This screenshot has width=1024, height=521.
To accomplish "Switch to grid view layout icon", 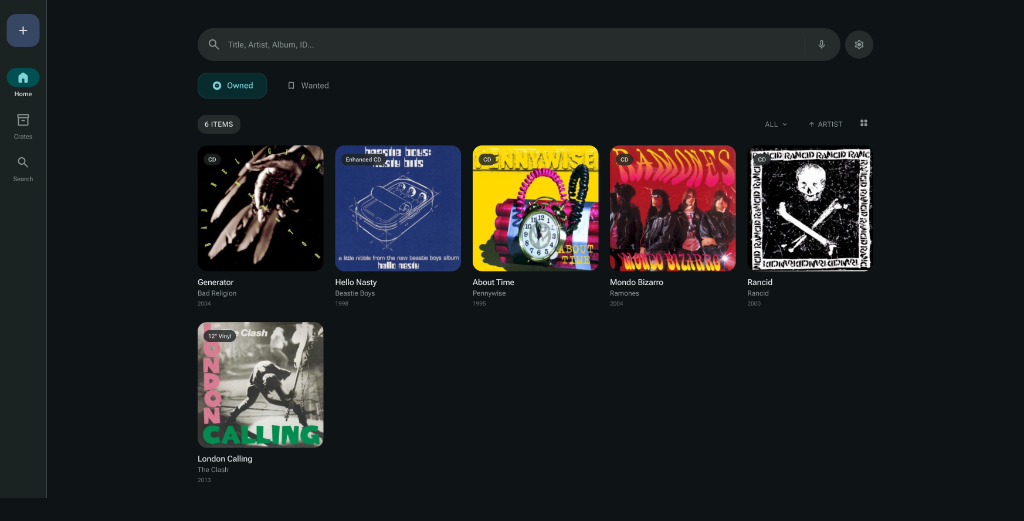I will (863, 123).
